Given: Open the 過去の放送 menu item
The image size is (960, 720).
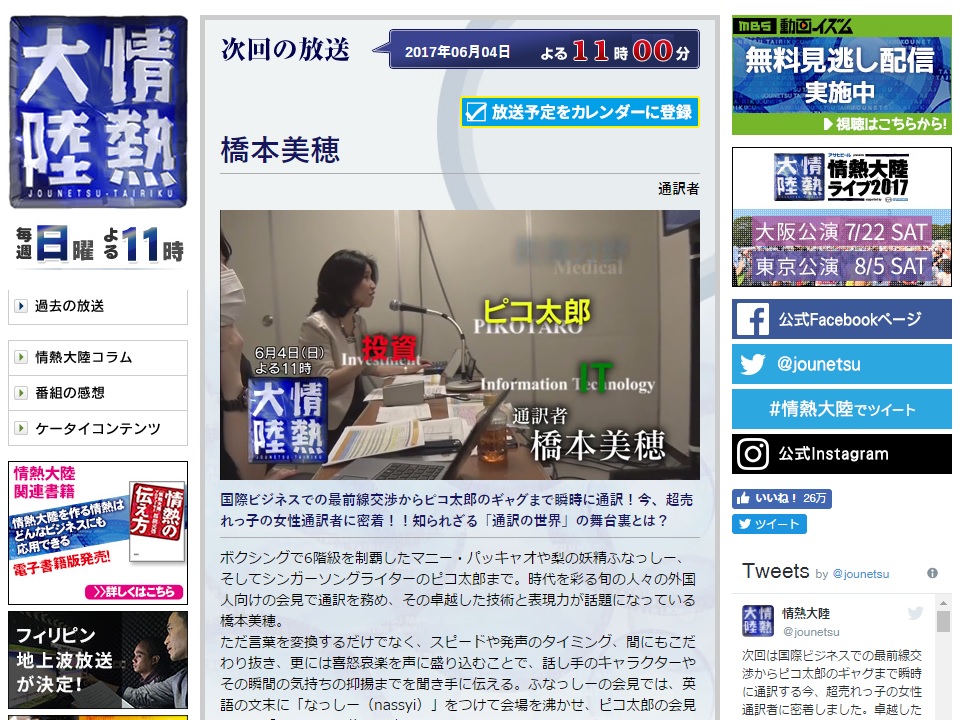Looking at the screenshot, I should pyautogui.click(x=98, y=306).
